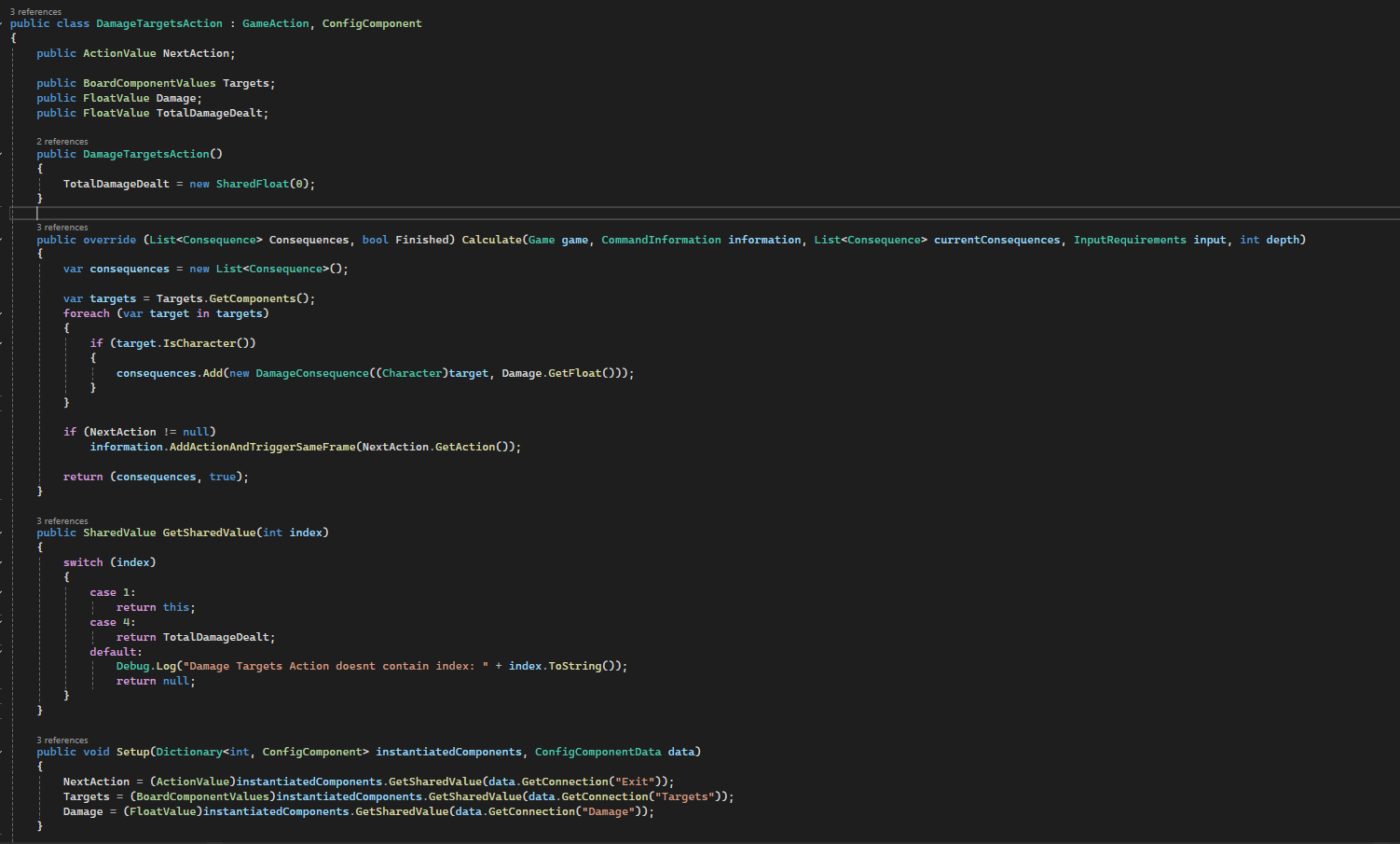This screenshot has width=1400, height=844.
Task: Click ConfigComponent in the class declaration
Action: (x=372, y=23)
